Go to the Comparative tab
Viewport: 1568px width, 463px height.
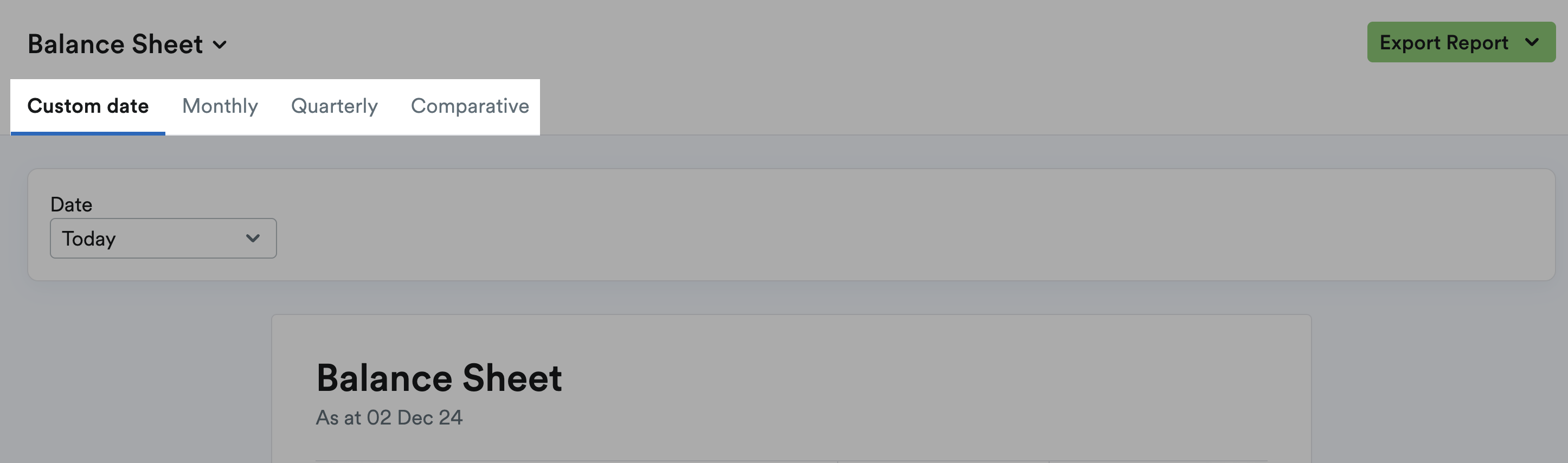tap(470, 106)
